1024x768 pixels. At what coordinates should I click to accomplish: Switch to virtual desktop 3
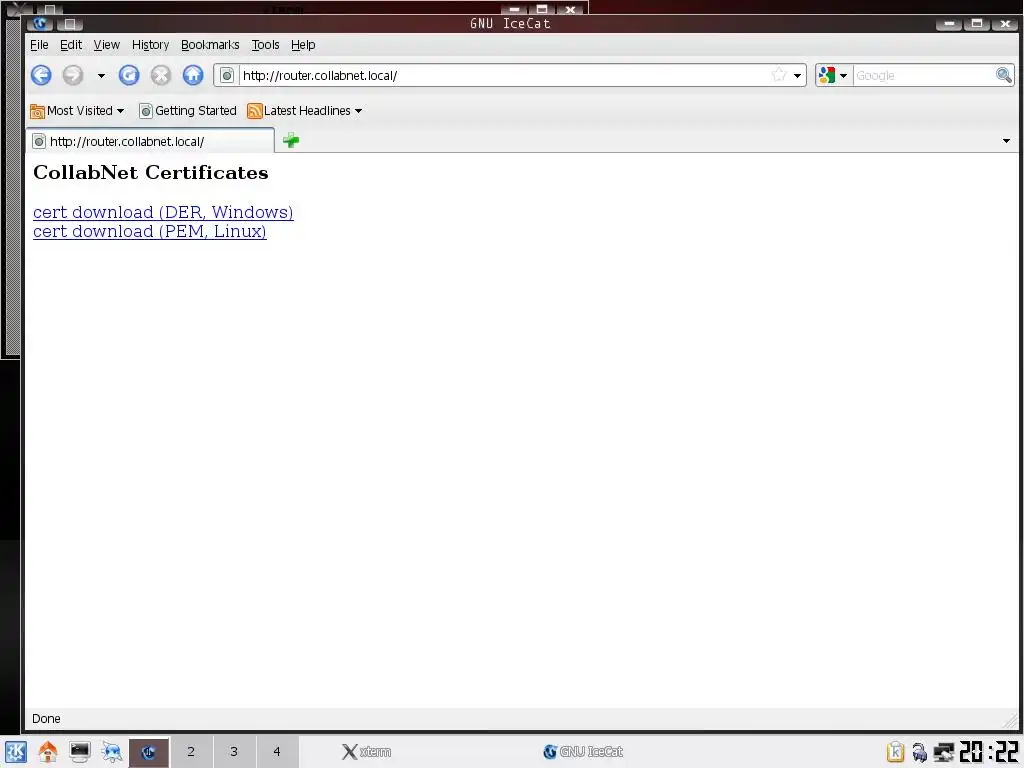click(x=234, y=752)
